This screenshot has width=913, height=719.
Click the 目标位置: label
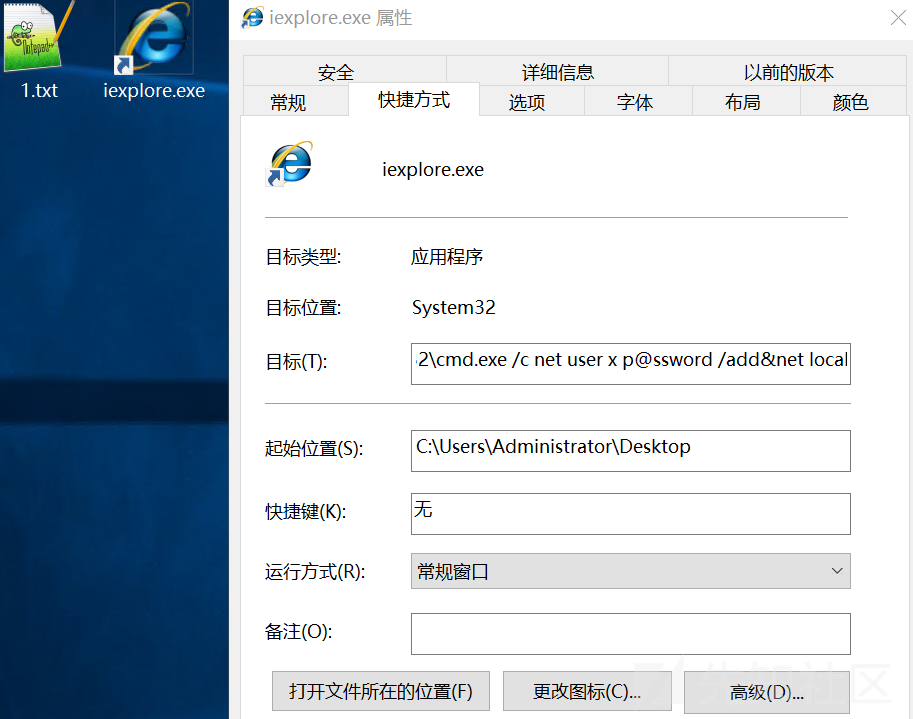pos(303,307)
